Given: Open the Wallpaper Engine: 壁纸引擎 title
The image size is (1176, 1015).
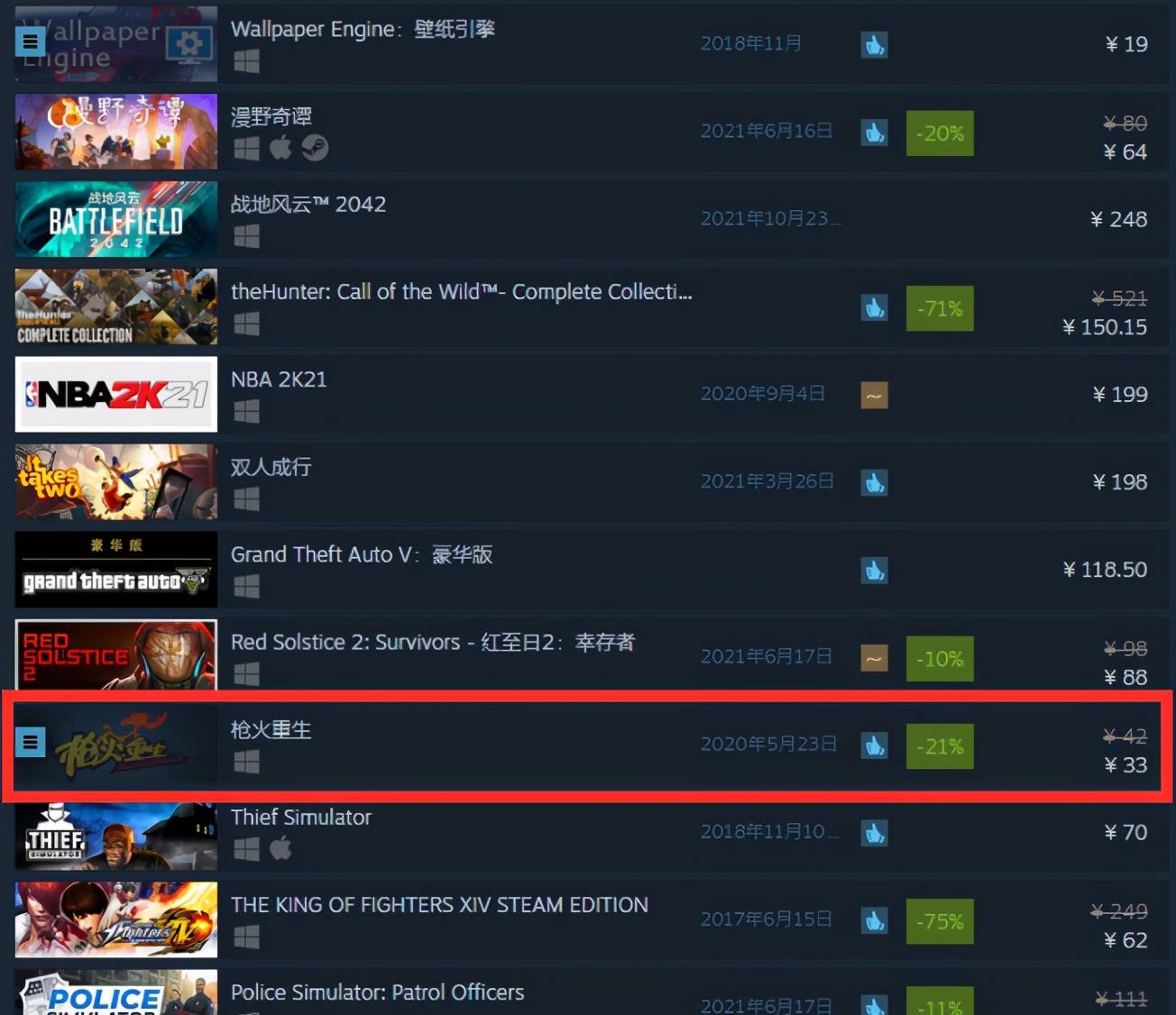Looking at the screenshot, I should click(363, 29).
